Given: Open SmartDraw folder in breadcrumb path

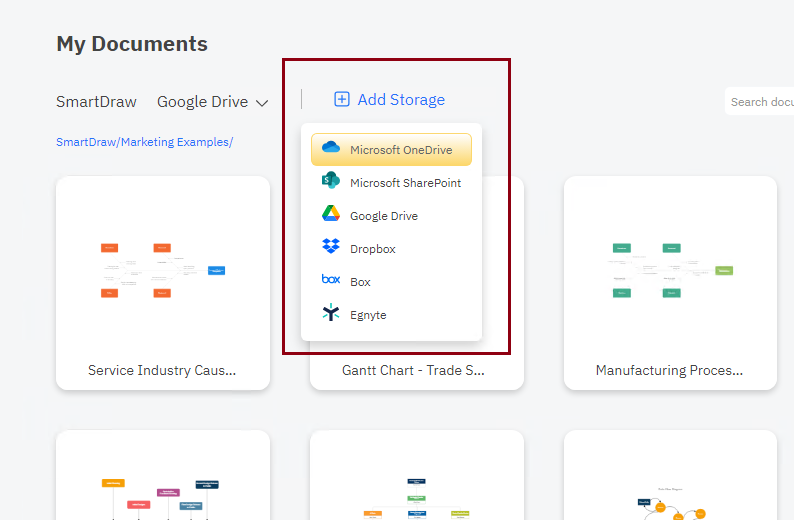Looking at the screenshot, I should pyautogui.click(x=85, y=142).
